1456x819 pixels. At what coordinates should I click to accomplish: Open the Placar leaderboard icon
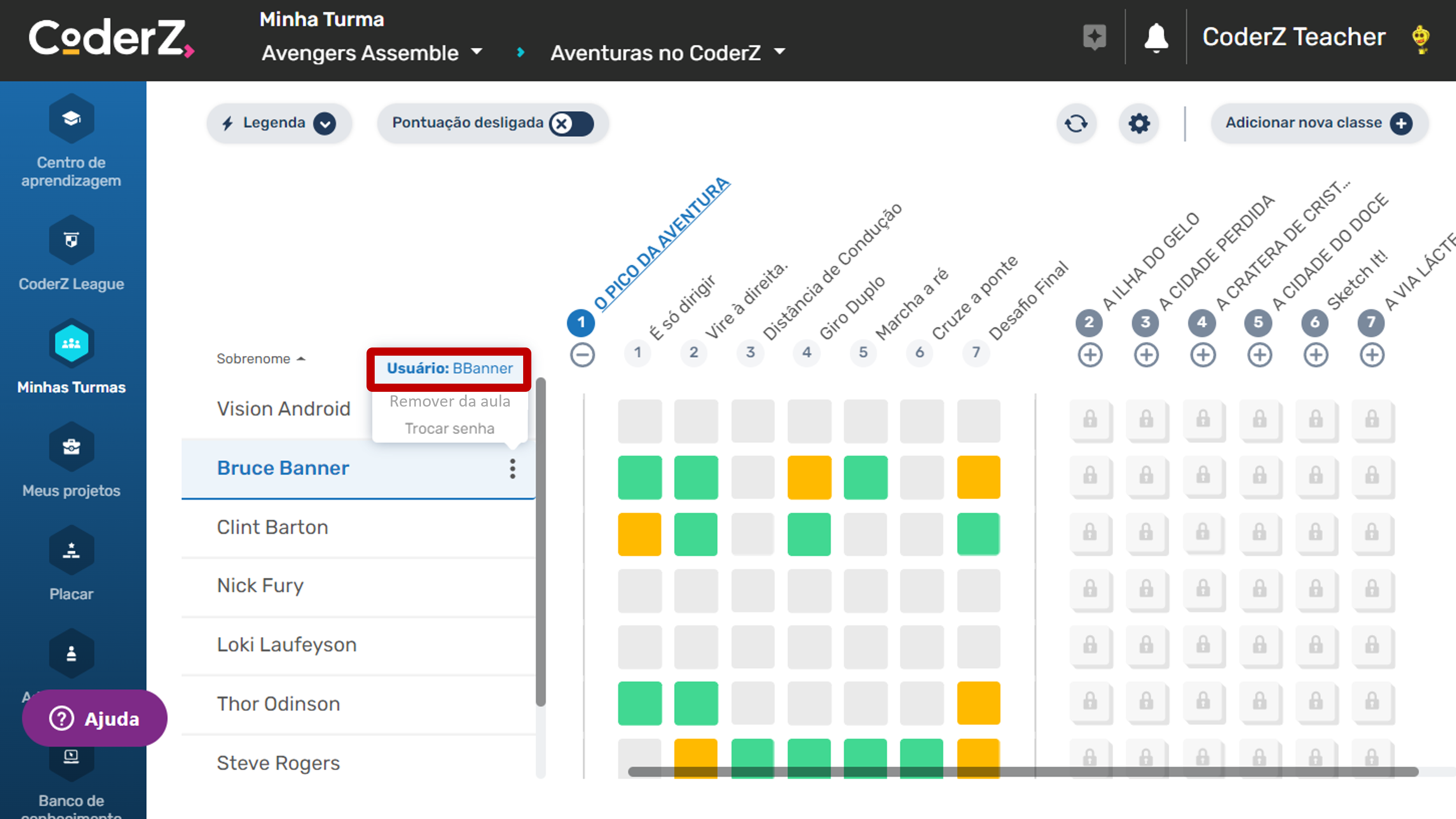pos(71,550)
